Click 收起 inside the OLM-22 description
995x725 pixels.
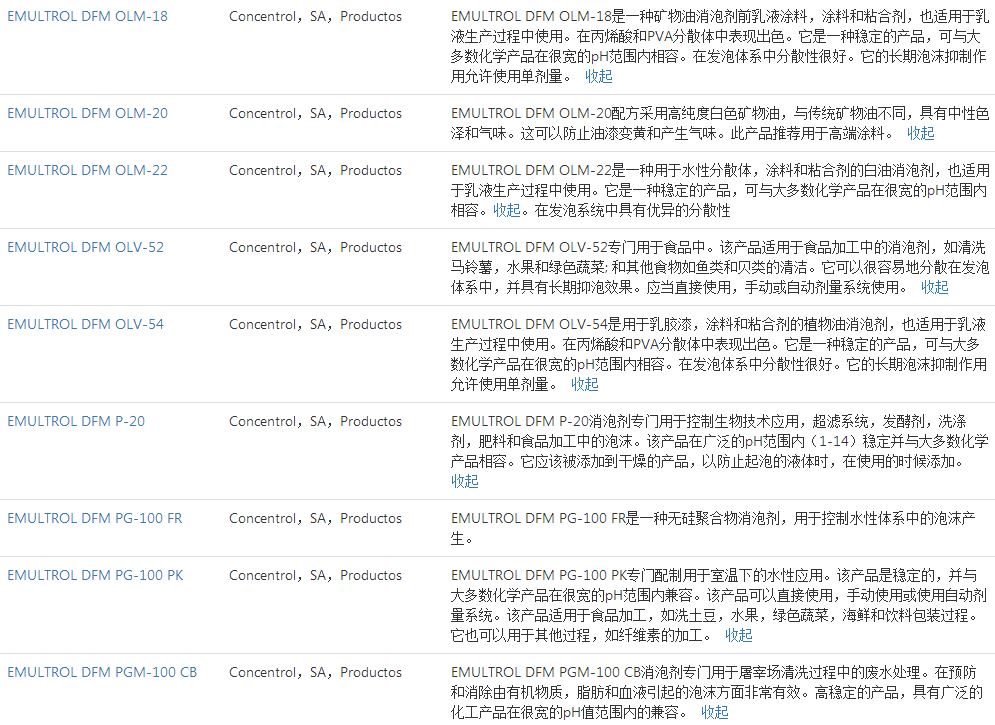[507, 210]
